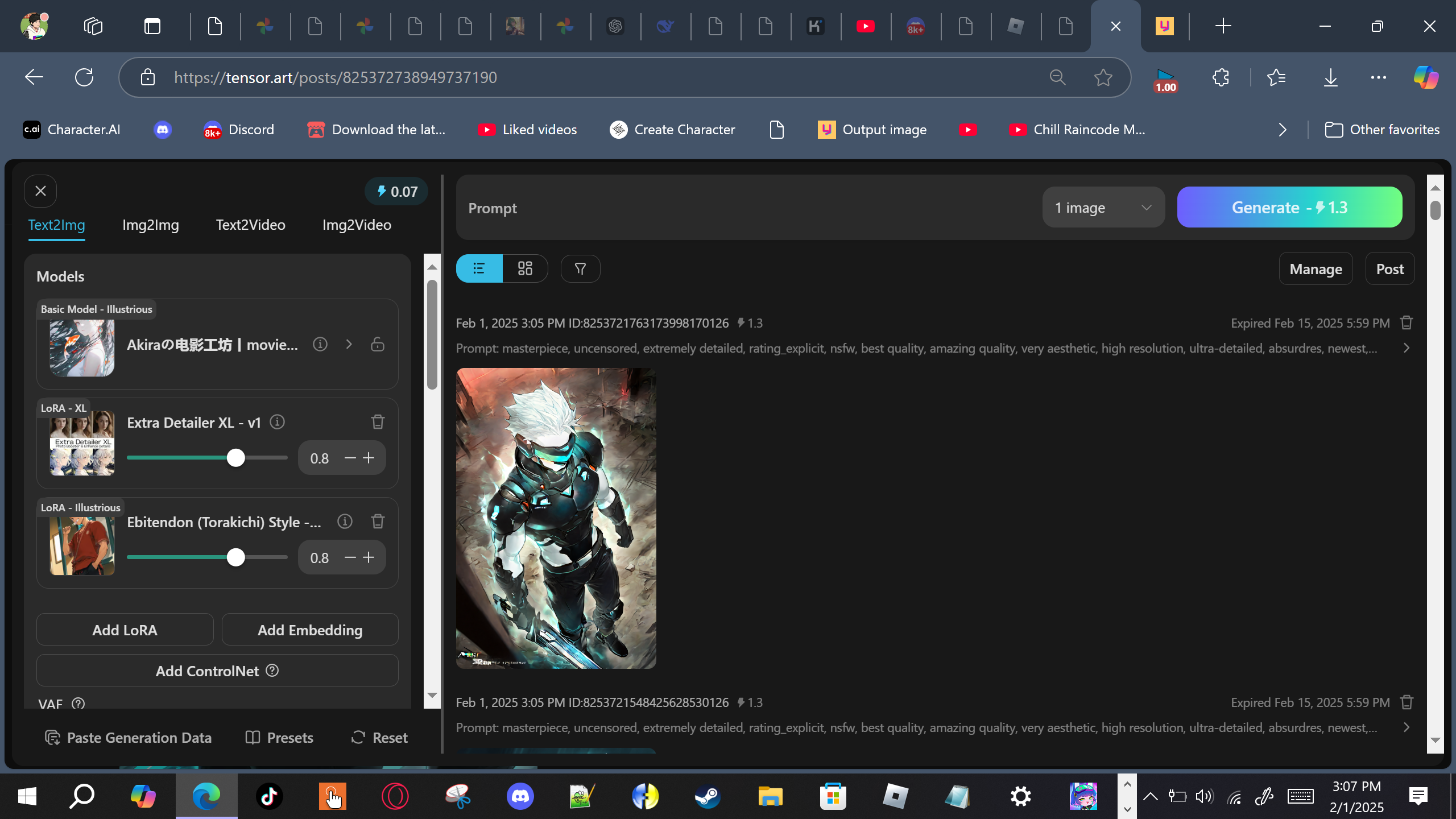Switch to the Img2Img tab
The width and height of the screenshot is (1456, 819).
click(150, 225)
